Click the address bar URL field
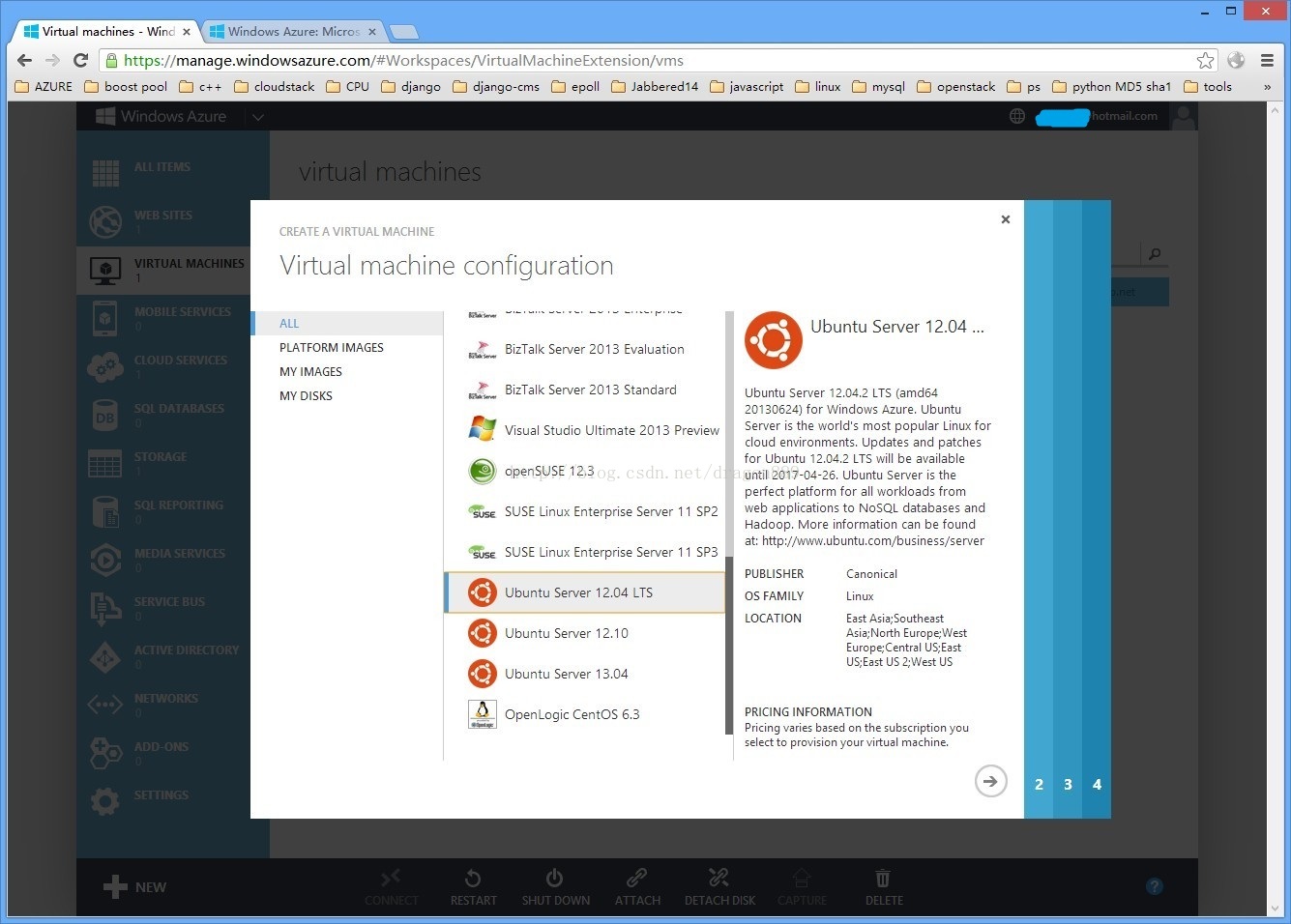1291x924 pixels. [660, 60]
